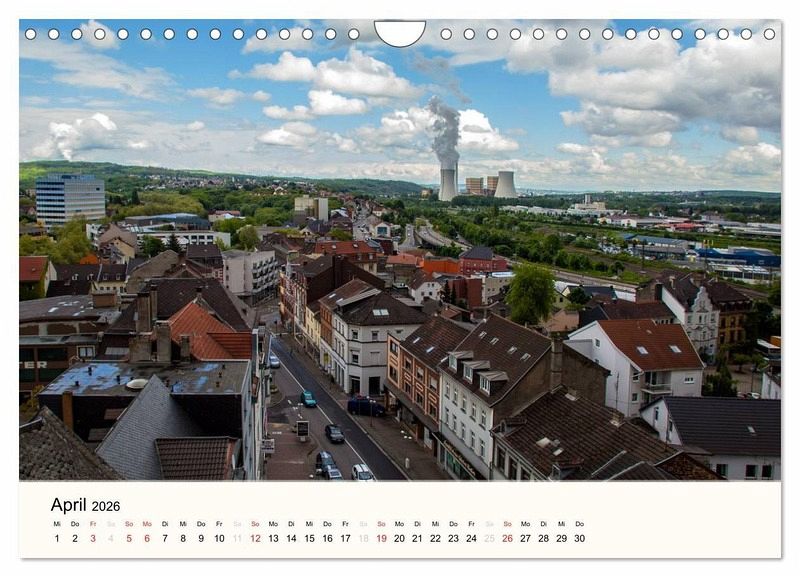
Task: Click the steaming cooling tower in the photo
Action: (x=448, y=182)
